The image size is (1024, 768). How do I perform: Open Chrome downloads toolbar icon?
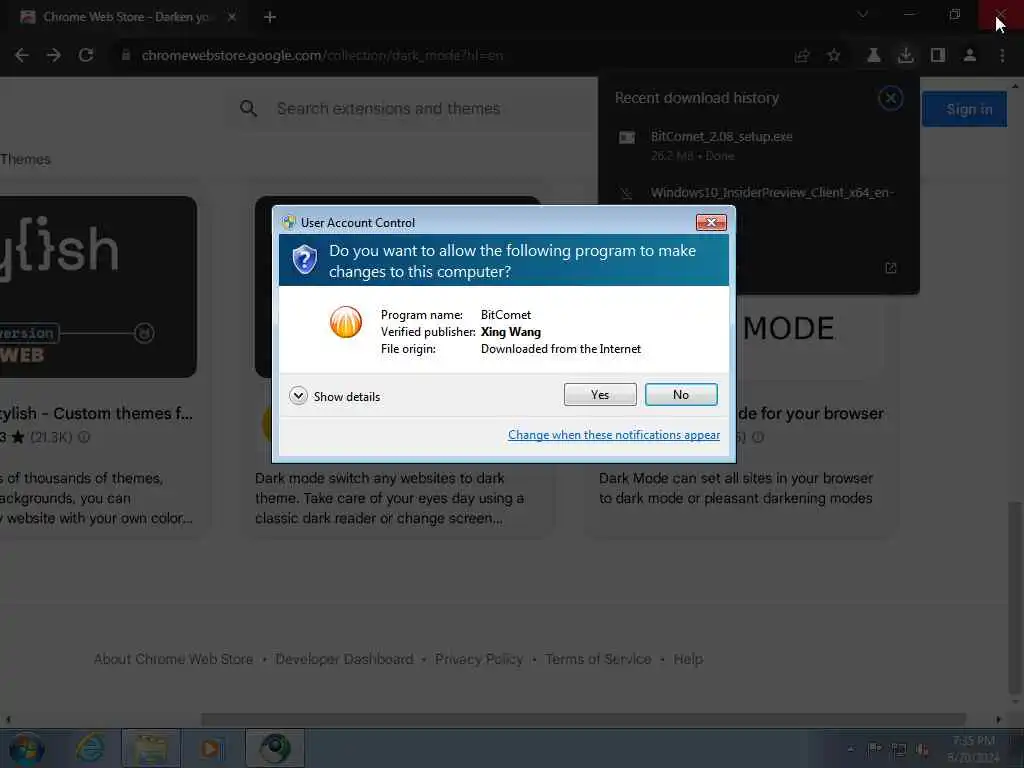[x=906, y=56]
